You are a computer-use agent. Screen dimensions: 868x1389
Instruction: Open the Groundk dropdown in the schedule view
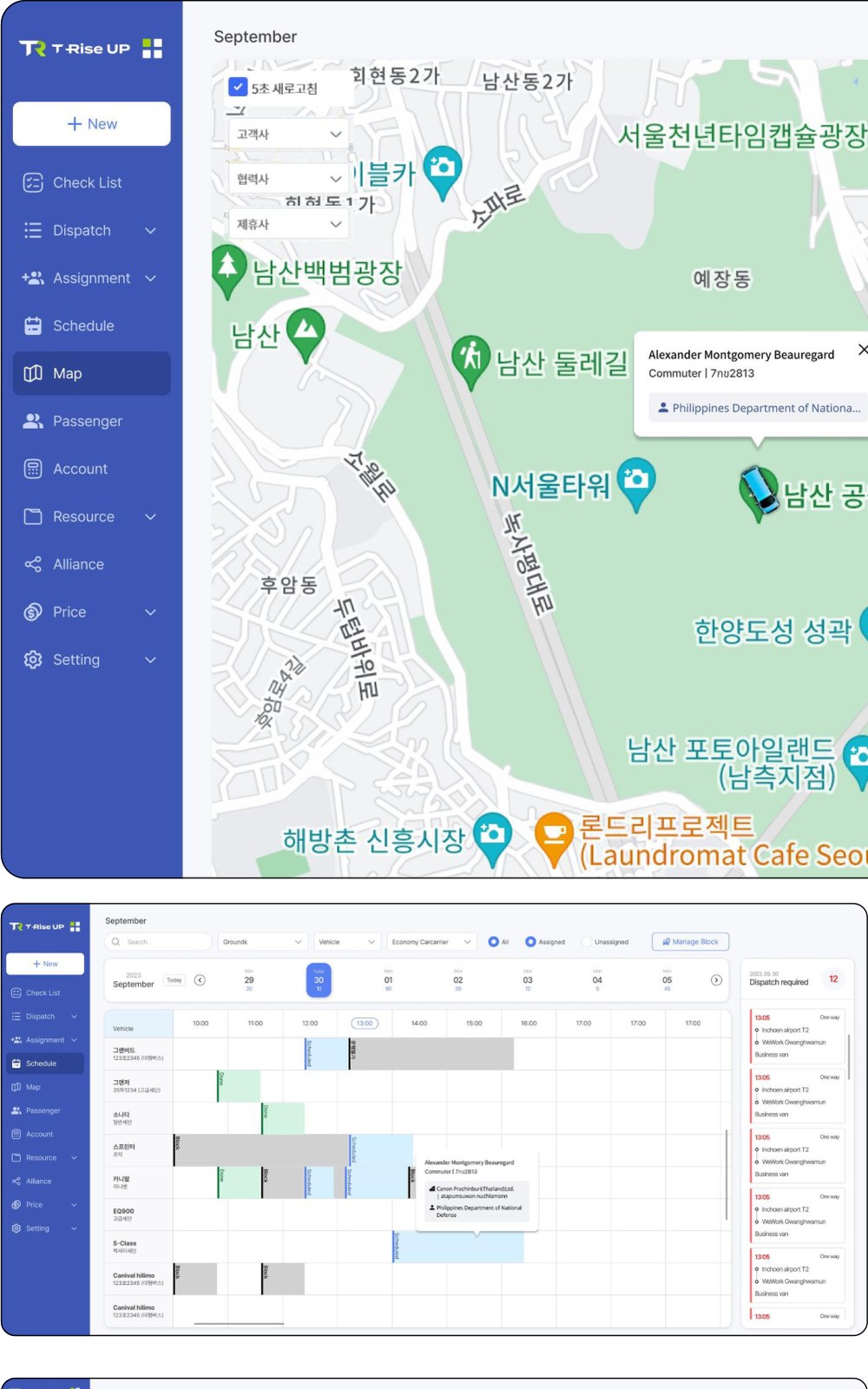click(262, 942)
